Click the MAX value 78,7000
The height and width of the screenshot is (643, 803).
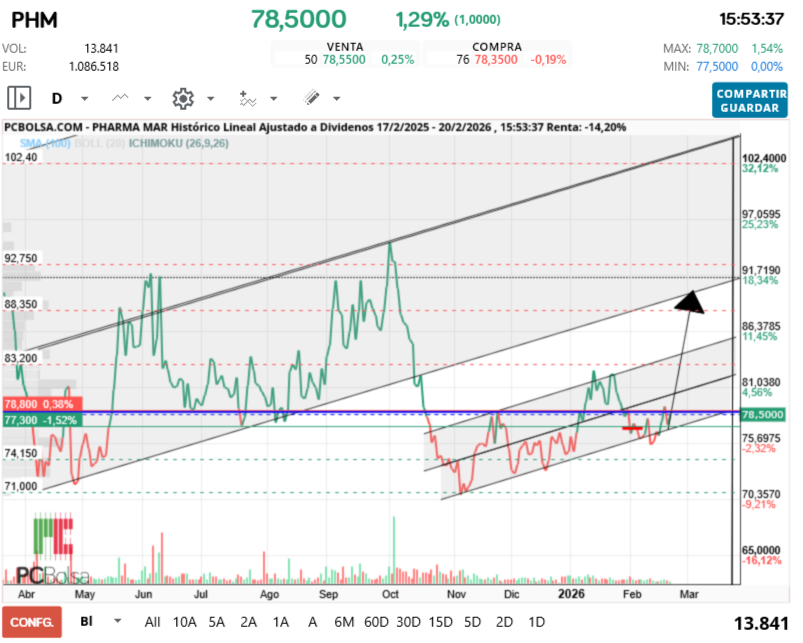717,49
